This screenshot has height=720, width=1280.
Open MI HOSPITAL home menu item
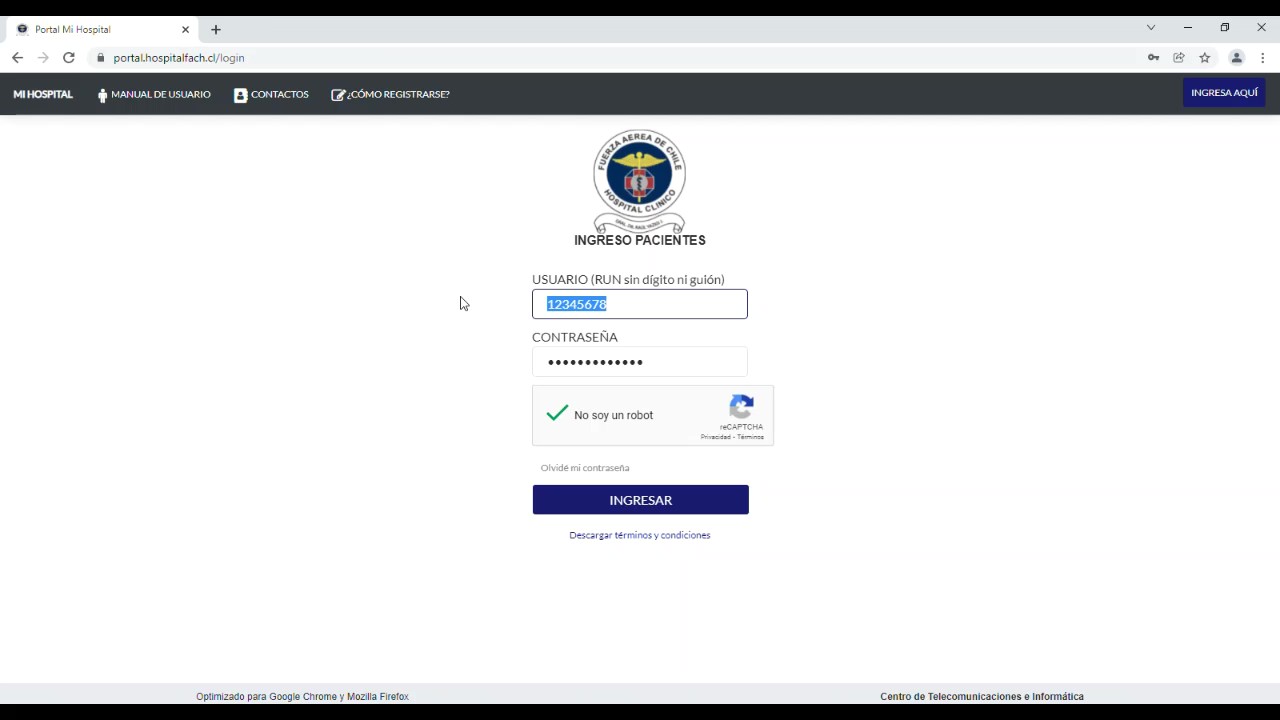coord(43,94)
